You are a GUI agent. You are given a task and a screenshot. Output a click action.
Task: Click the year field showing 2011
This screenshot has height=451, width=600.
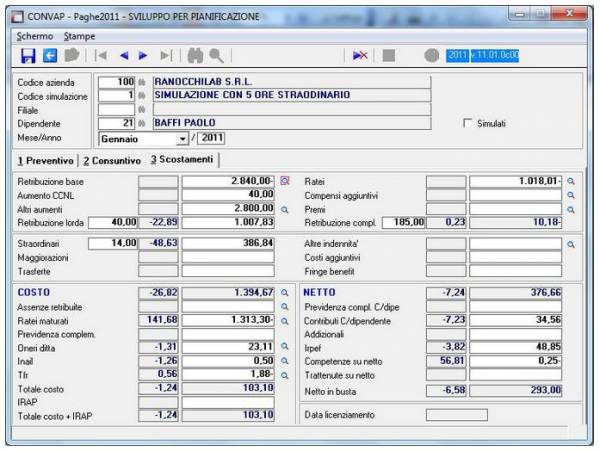(211, 138)
